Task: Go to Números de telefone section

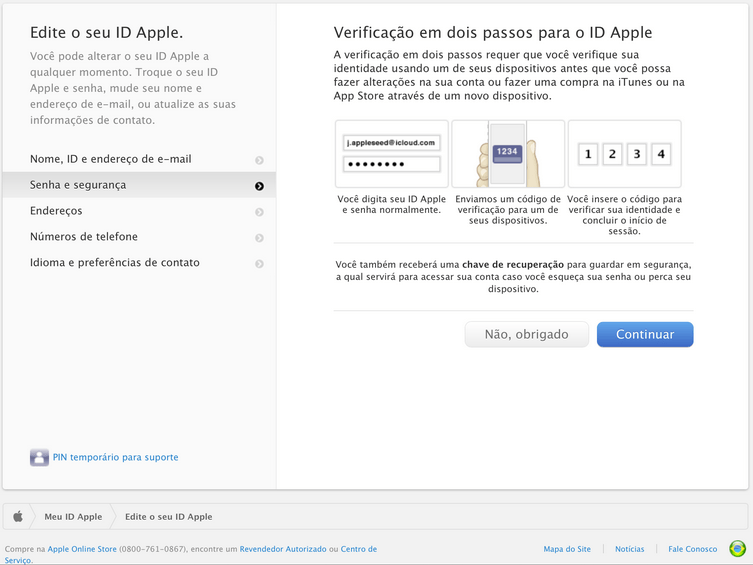Action: [139, 237]
